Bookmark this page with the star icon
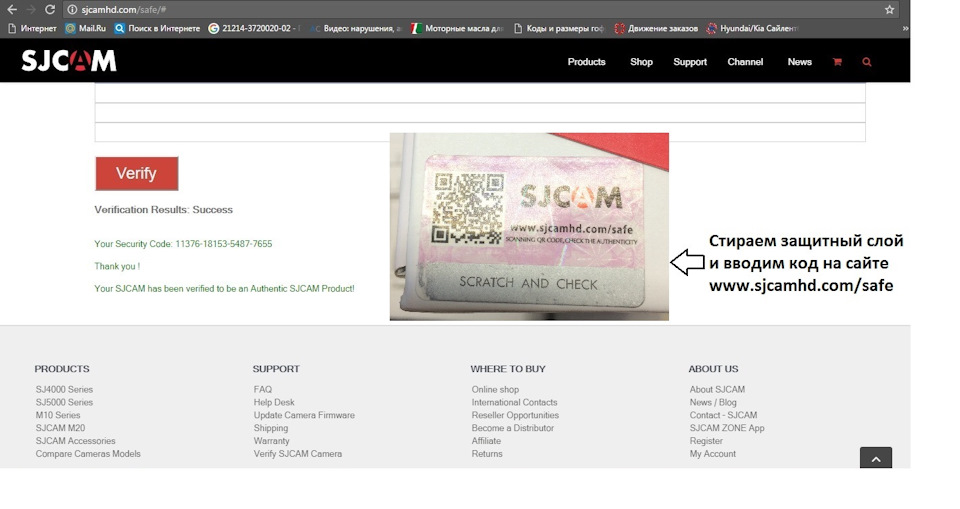960x509 pixels. click(x=889, y=9)
